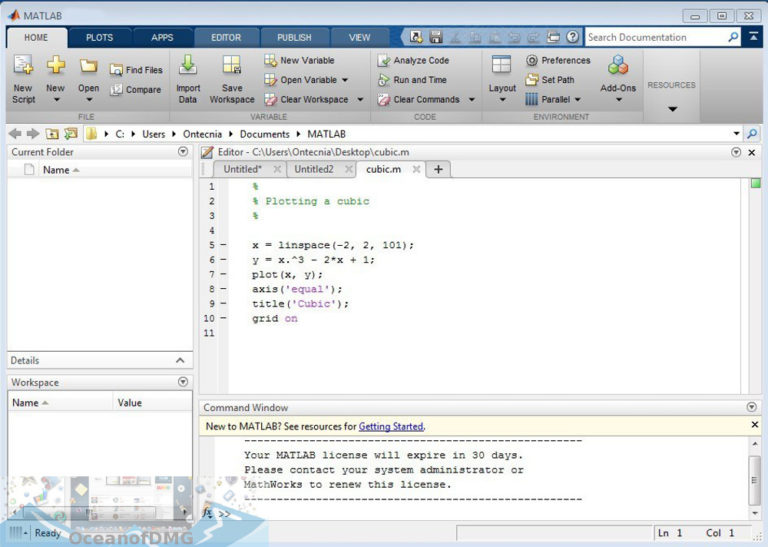The image size is (768, 547).
Task: Click the New Script icon
Action: click(23, 65)
